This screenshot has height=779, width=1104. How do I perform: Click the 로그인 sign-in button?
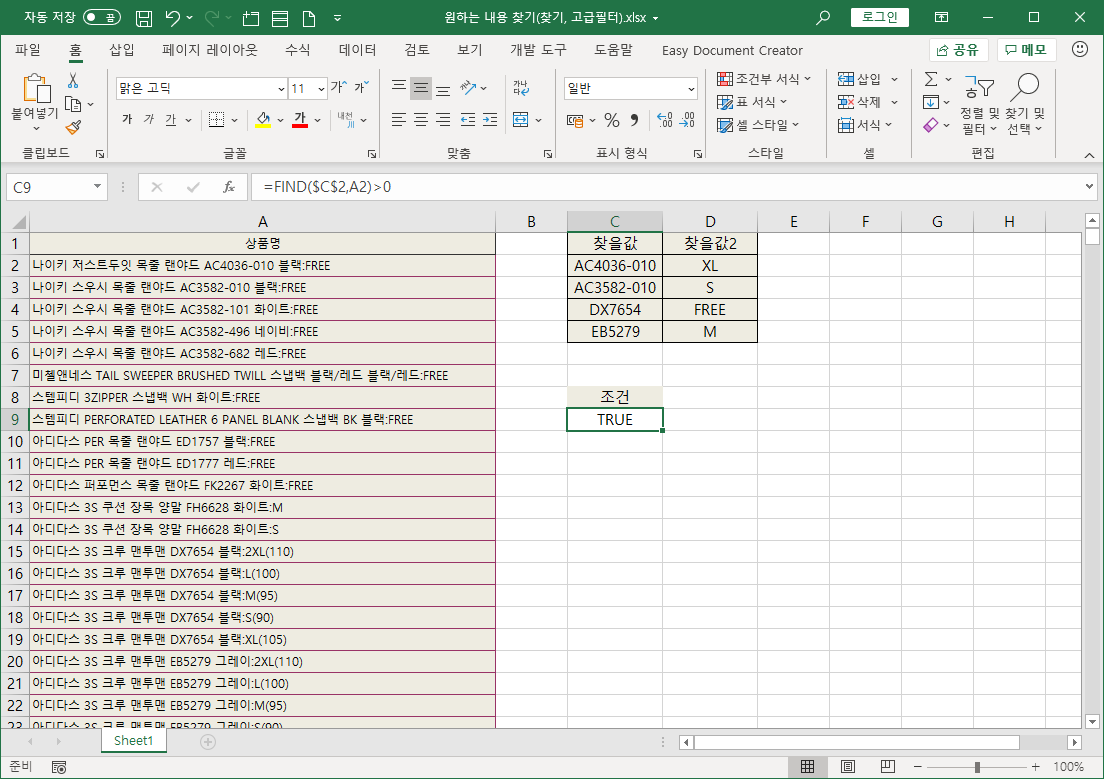pyautogui.click(x=879, y=17)
